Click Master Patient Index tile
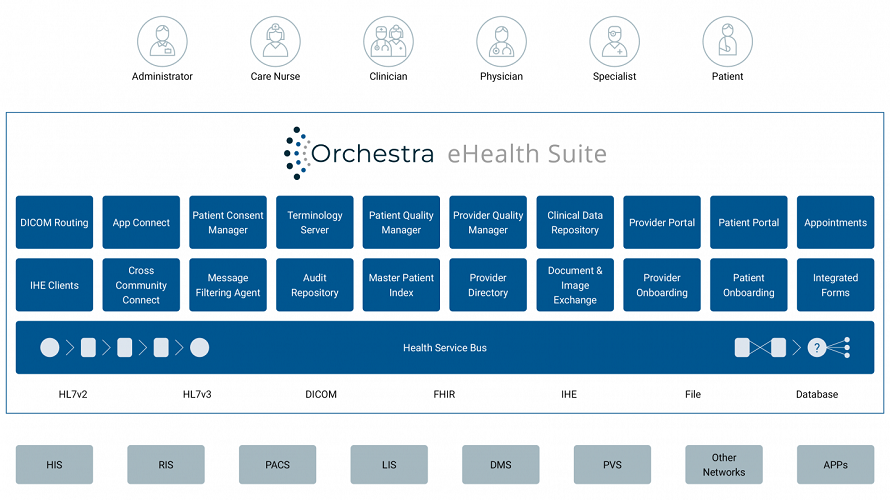 point(401,285)
